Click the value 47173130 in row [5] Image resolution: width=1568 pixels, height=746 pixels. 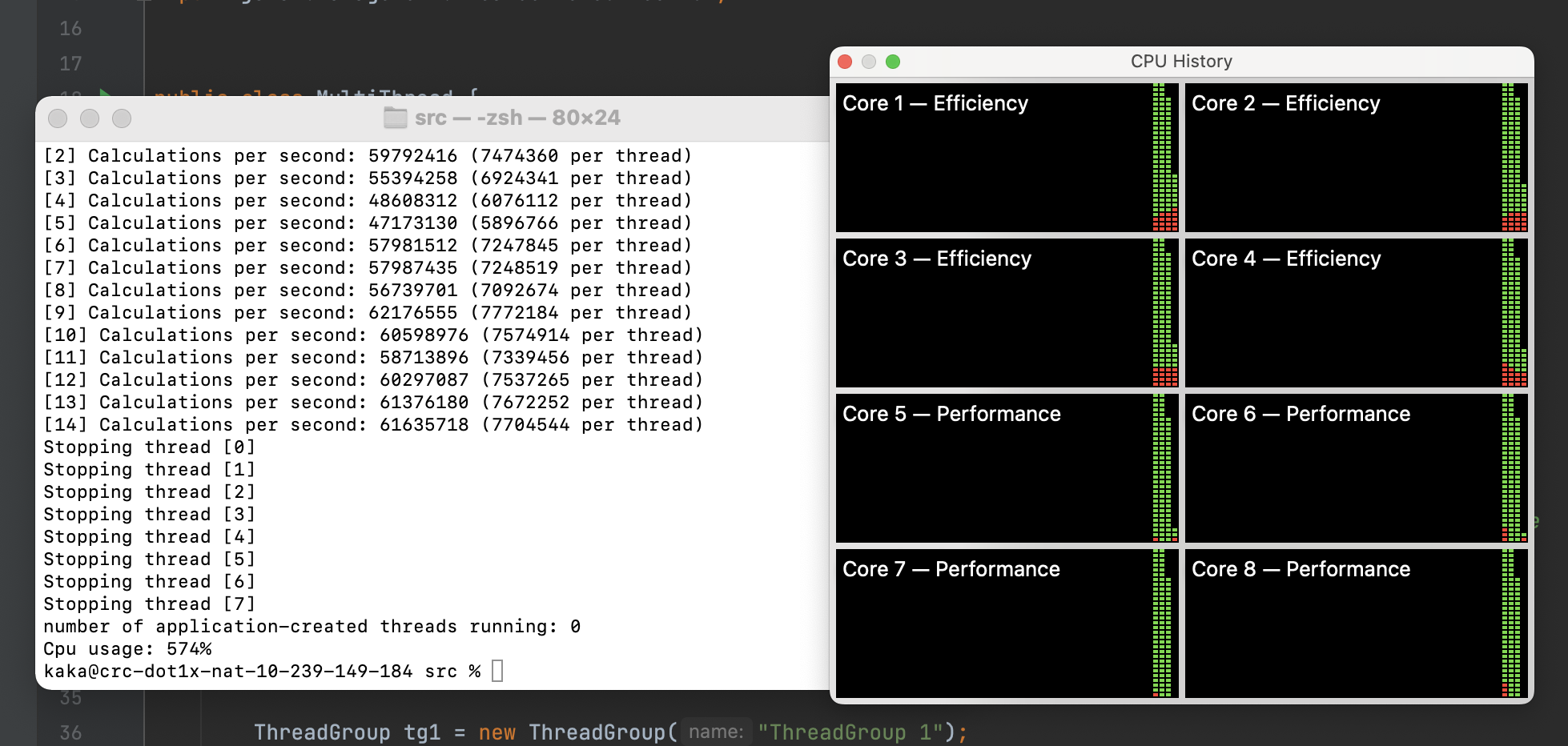[413, 223]
